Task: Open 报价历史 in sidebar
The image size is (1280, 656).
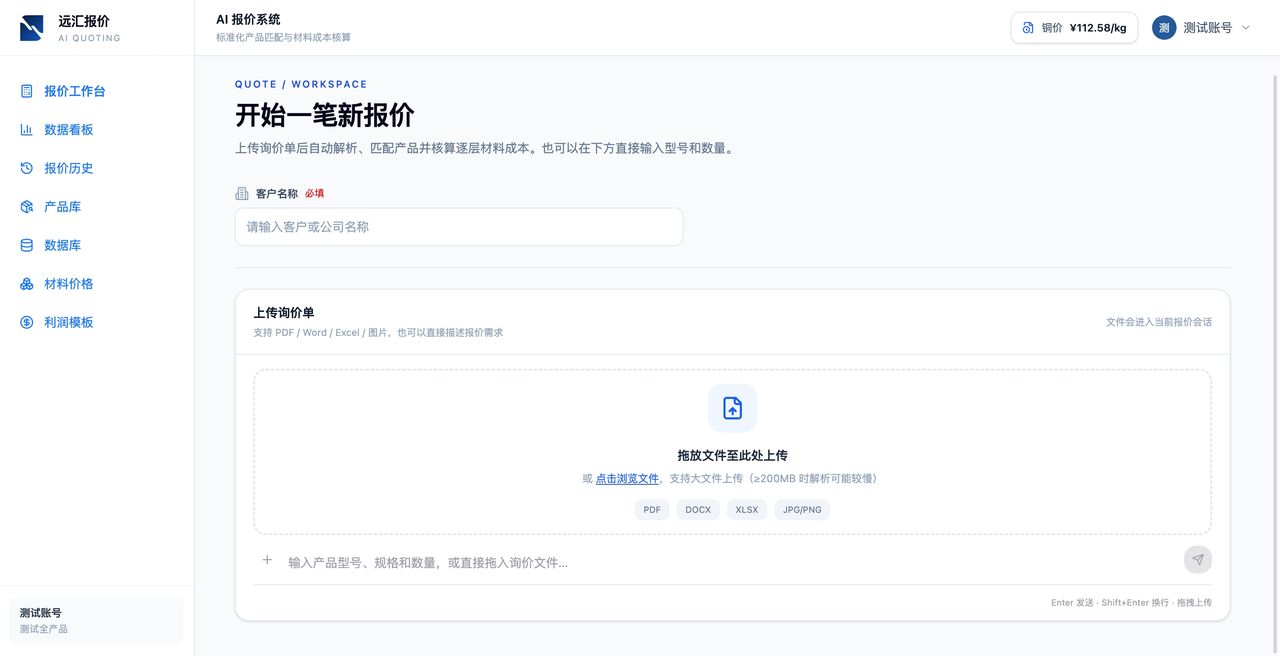Action: [97, 168]
